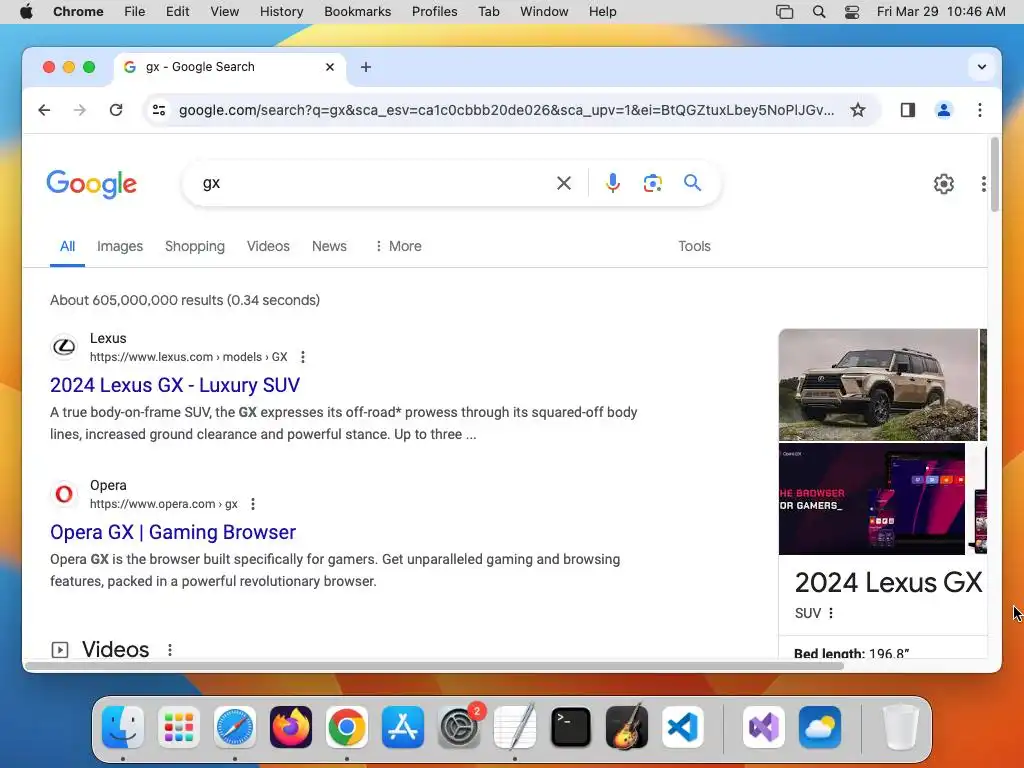This screenshot has width=1024, height=768.
Task: Open Spotlight search in menu bar
Action: [x=819, y=12]
